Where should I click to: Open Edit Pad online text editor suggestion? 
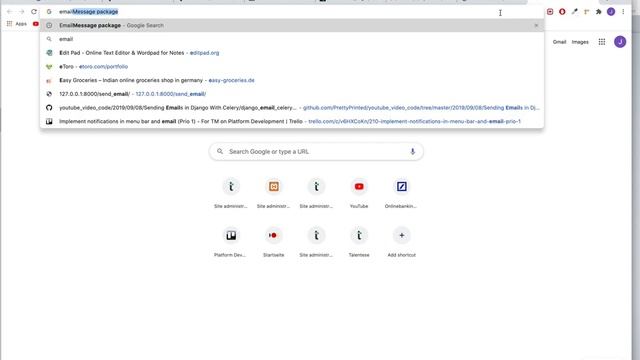tap(292, 53)
